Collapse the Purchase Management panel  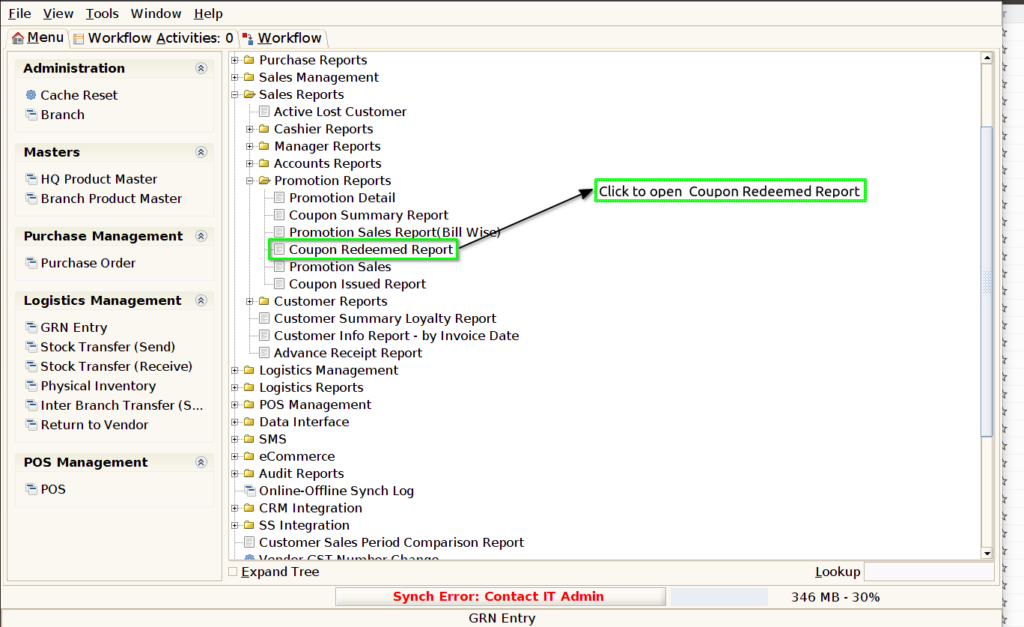point(201,236)
